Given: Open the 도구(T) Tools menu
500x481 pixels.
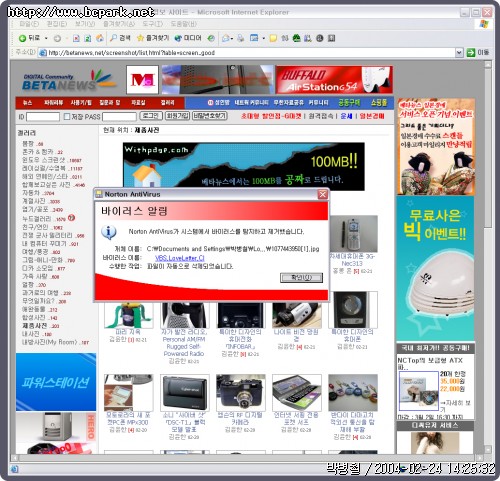Looking at the screenshot, I should point(153,24).
